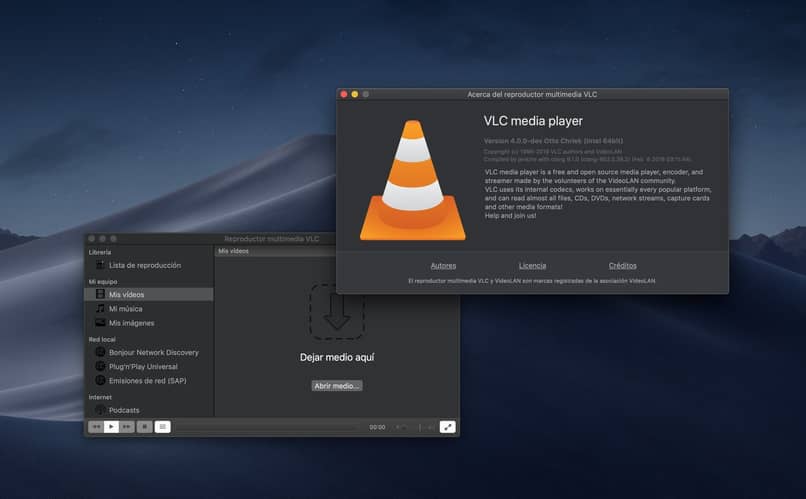Click the Reproductor multimedia VLC window title
This screenshot has height=499, width=806.
tap(271, 239)
